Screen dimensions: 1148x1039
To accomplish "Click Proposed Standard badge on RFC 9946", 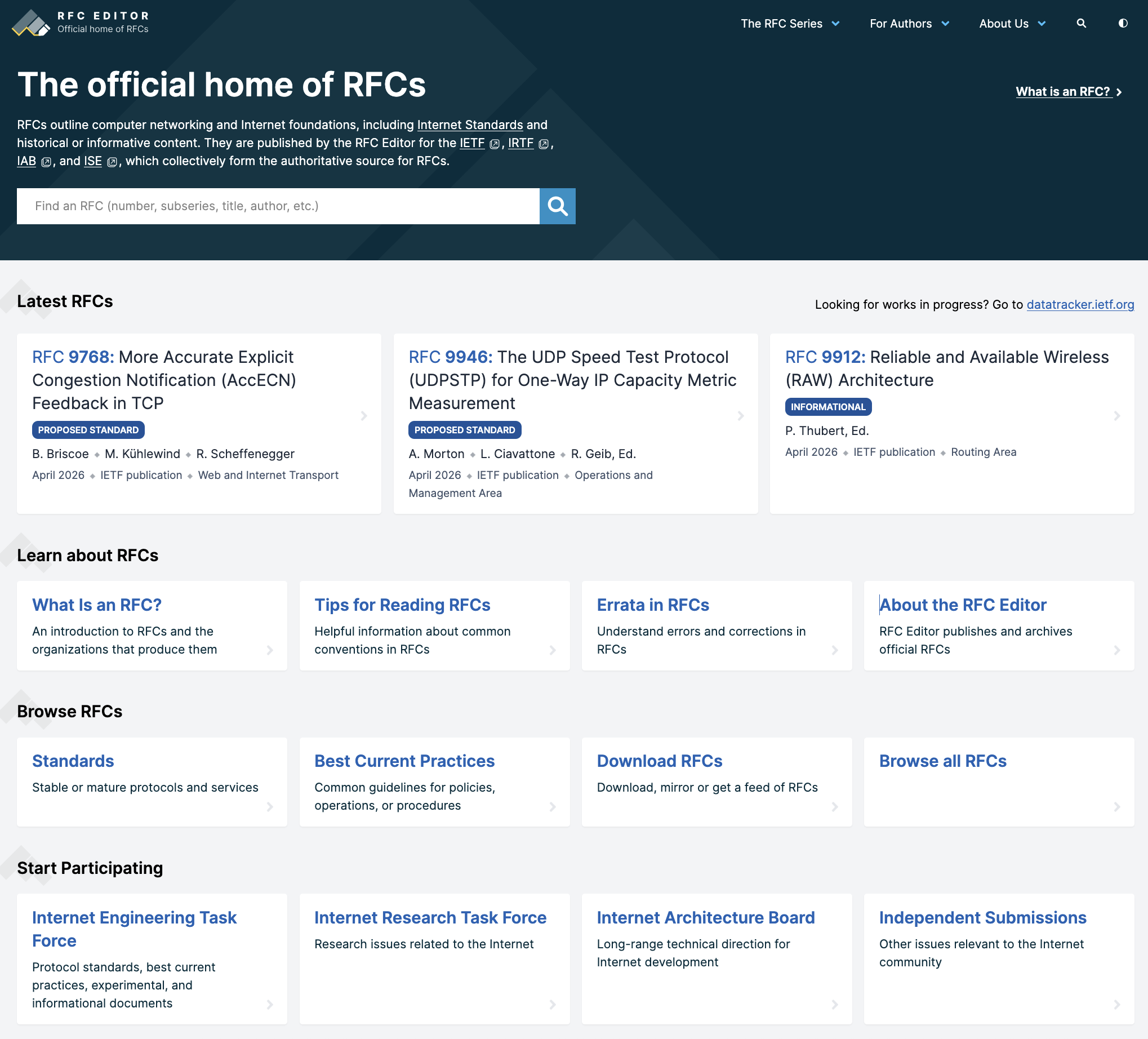I will click(x=465, y=430).
